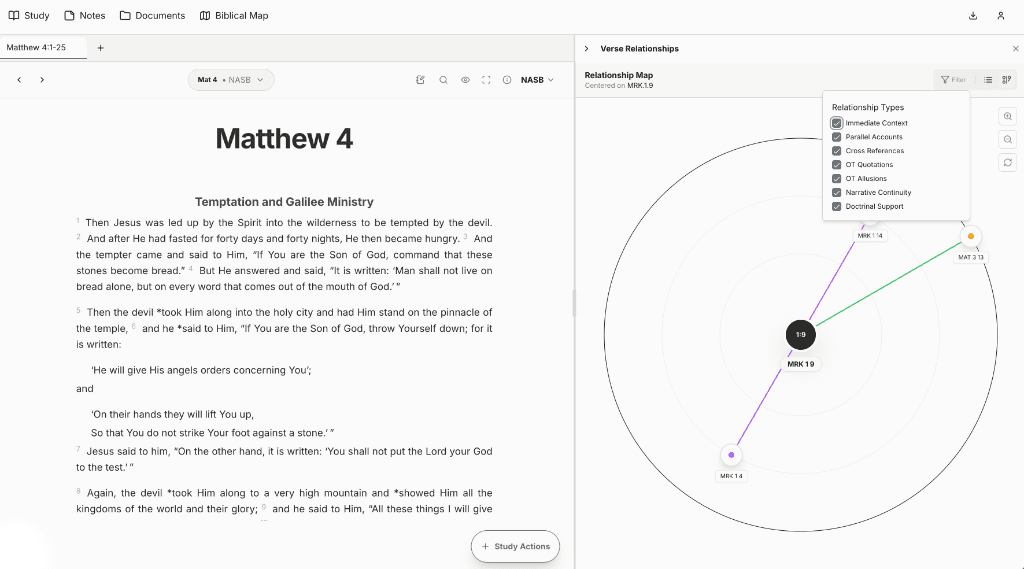
Task: Zoom in on the relationship map
Action: coord(1008,116)
